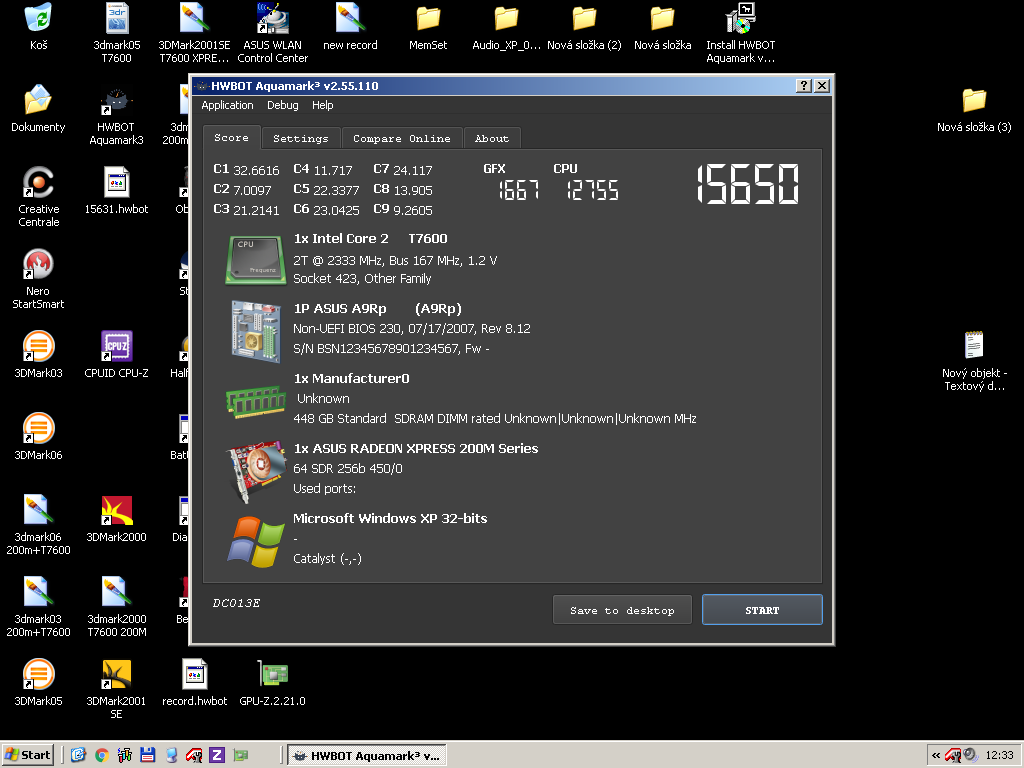Click the blue computer quick launch icon

click(x=171, y=756)
